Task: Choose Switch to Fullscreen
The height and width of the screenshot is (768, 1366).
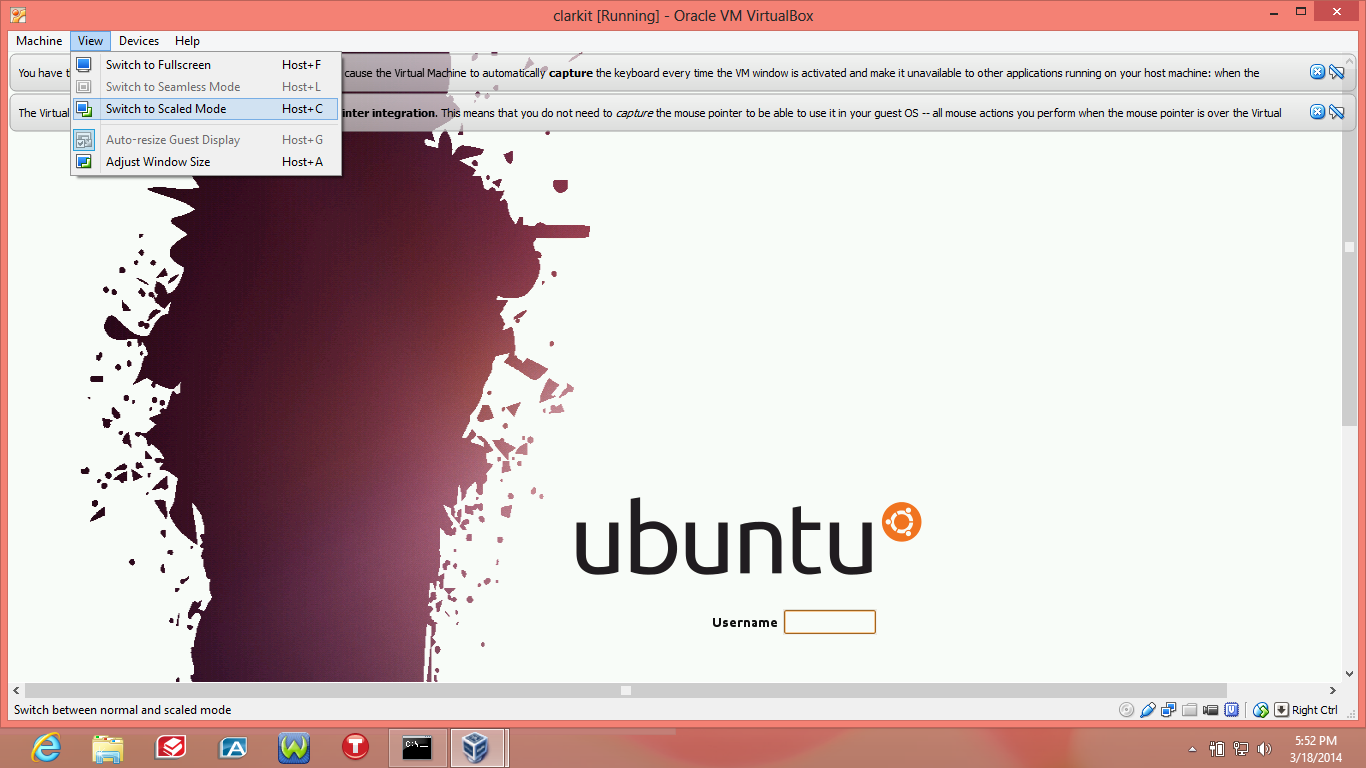Action: tap(205, 65)
